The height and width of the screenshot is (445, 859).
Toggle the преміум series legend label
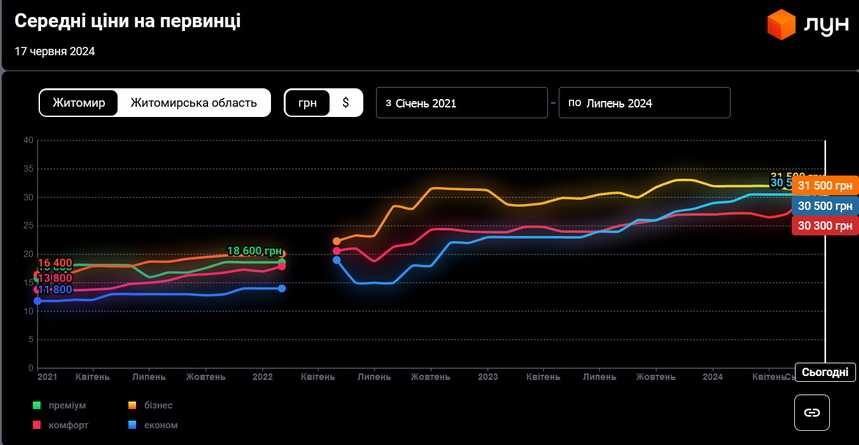pos(68,405)
